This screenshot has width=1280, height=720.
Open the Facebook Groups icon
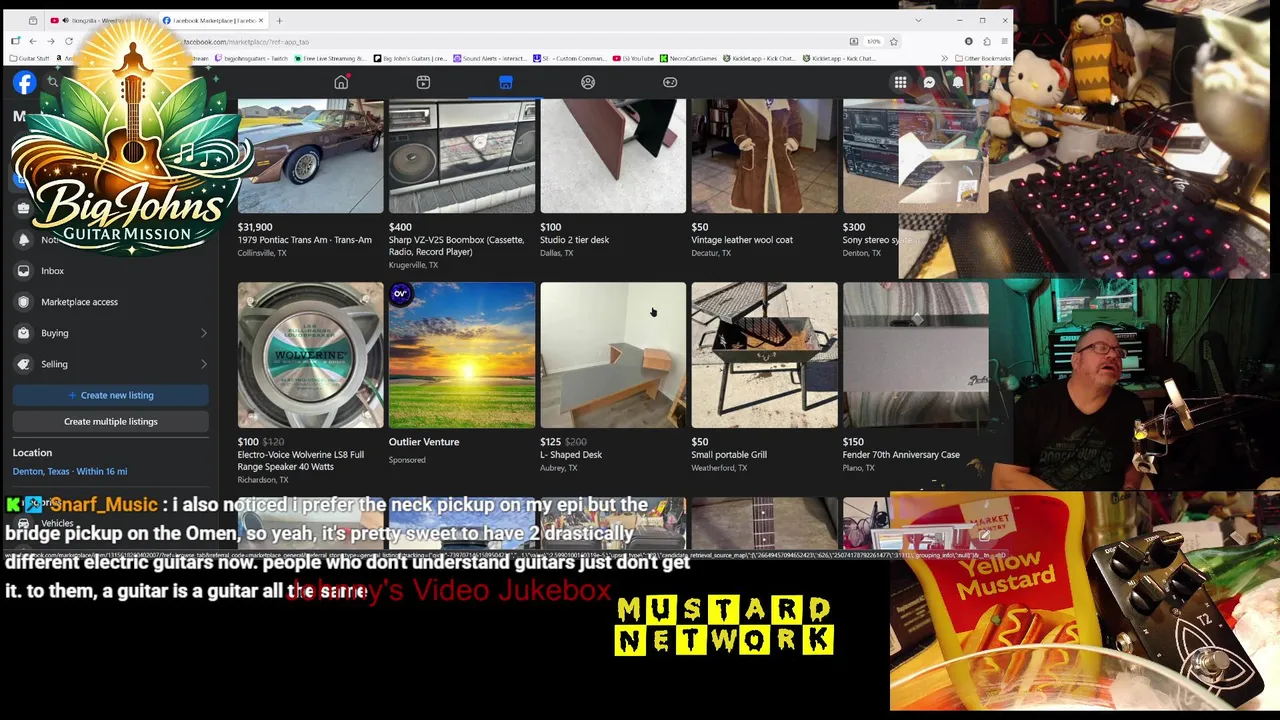[x=588, y=83]
